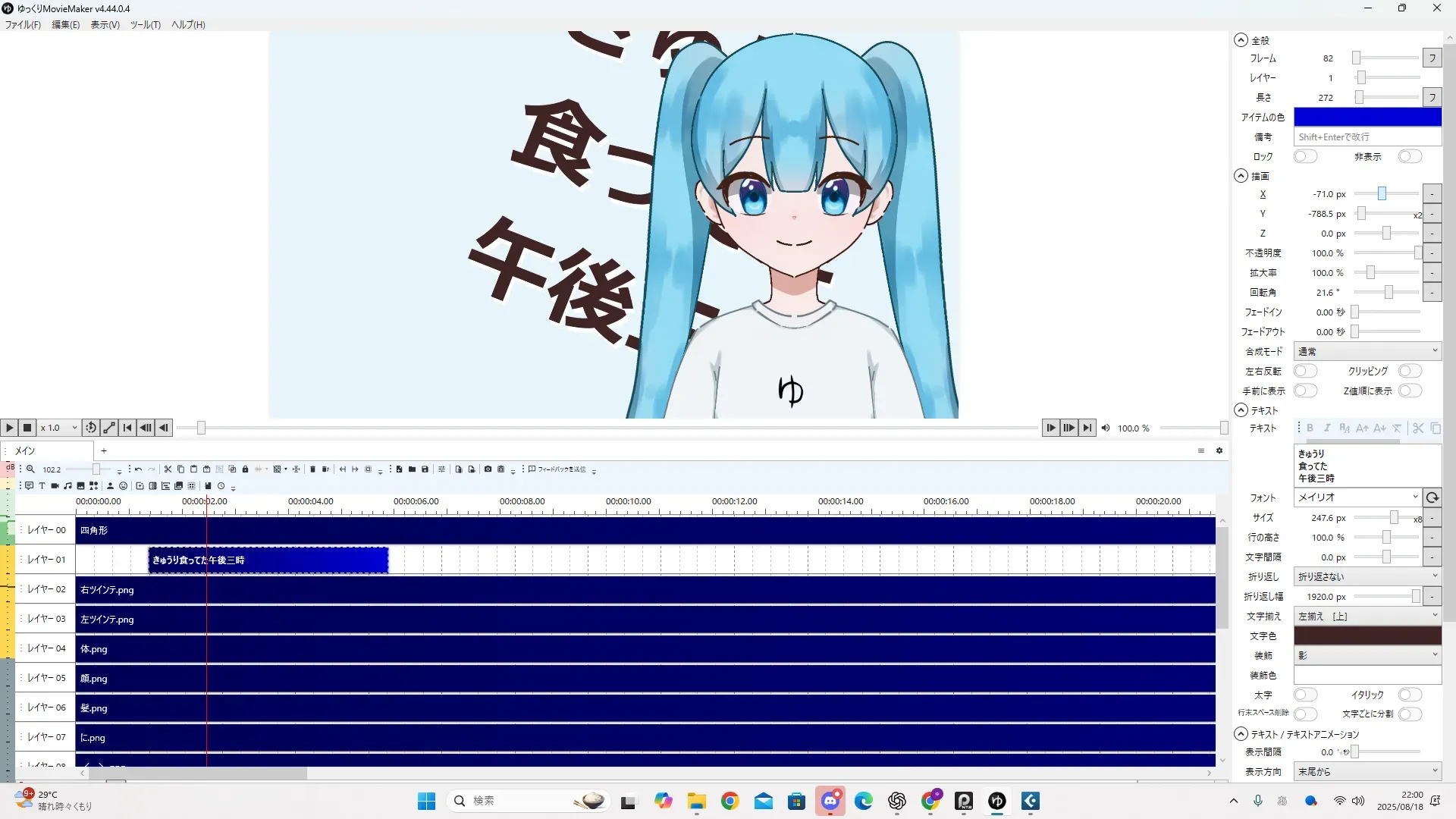Viewport: 1456px width, 819px height.
Task: Toggle the ロック switch
Action: [x=1305, y=156]
